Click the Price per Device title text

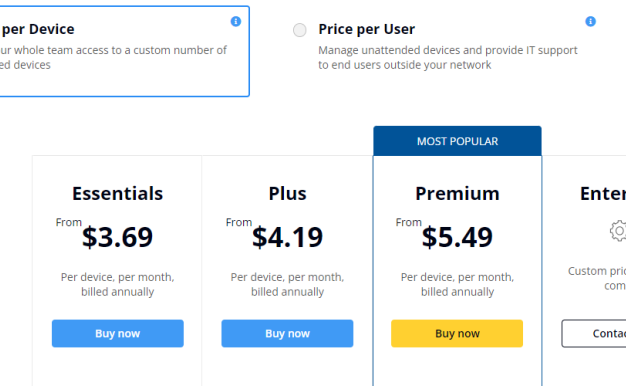click(x=37, y=29)
